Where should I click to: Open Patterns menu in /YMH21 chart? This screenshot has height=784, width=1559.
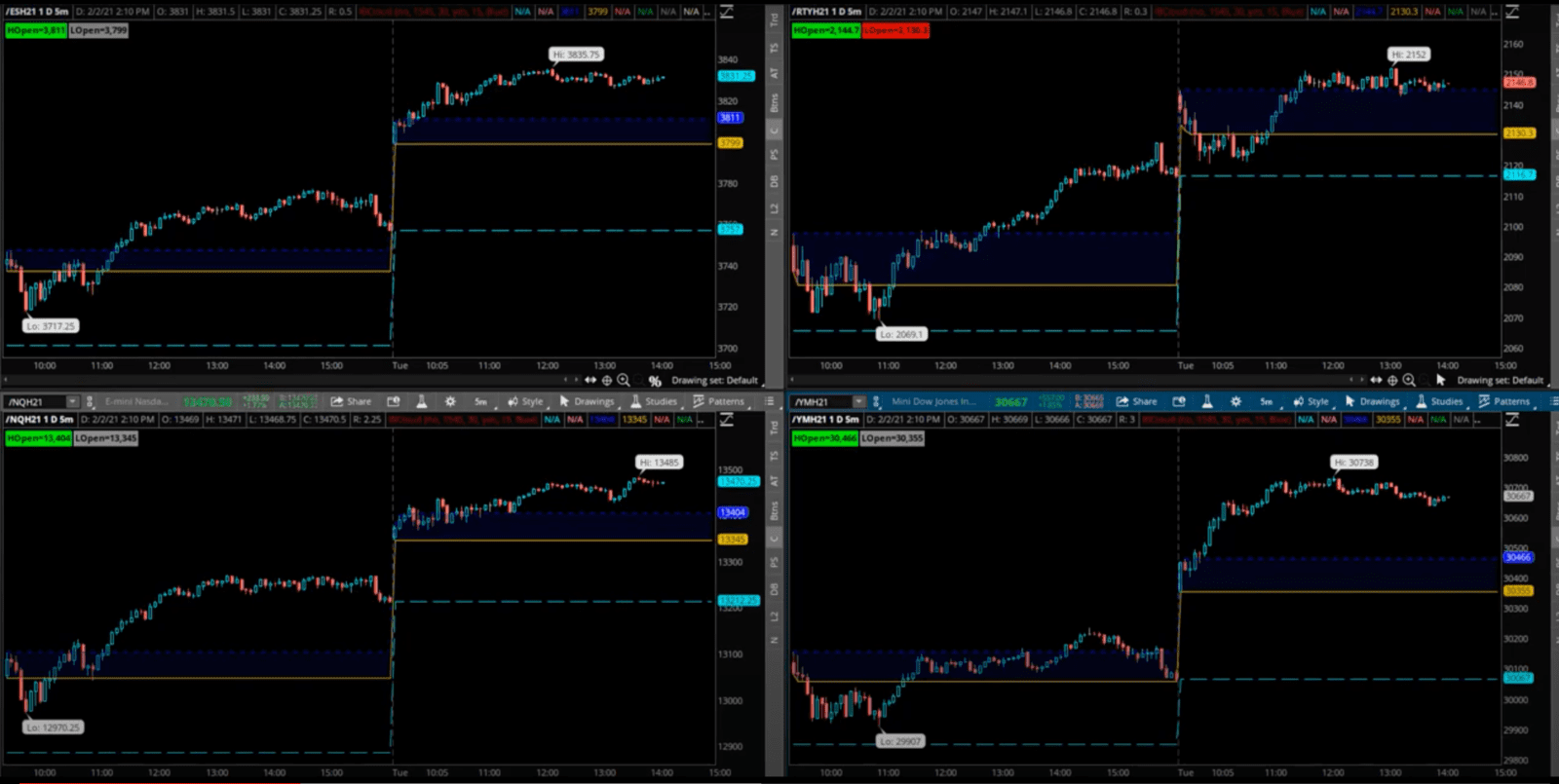coord(1503,401)
